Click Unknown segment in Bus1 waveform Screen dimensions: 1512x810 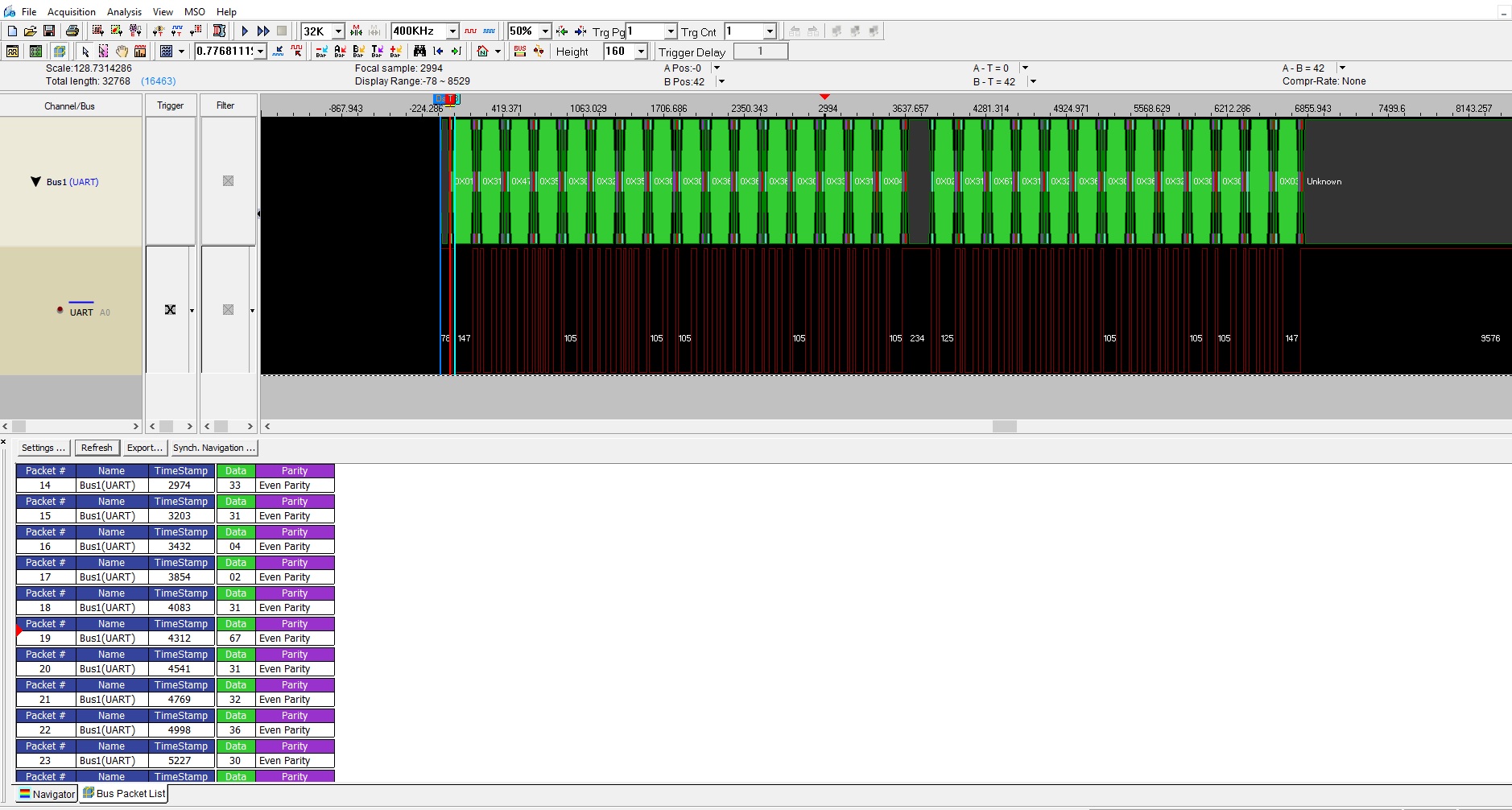pyautogui.click(x=1407, y=181)
